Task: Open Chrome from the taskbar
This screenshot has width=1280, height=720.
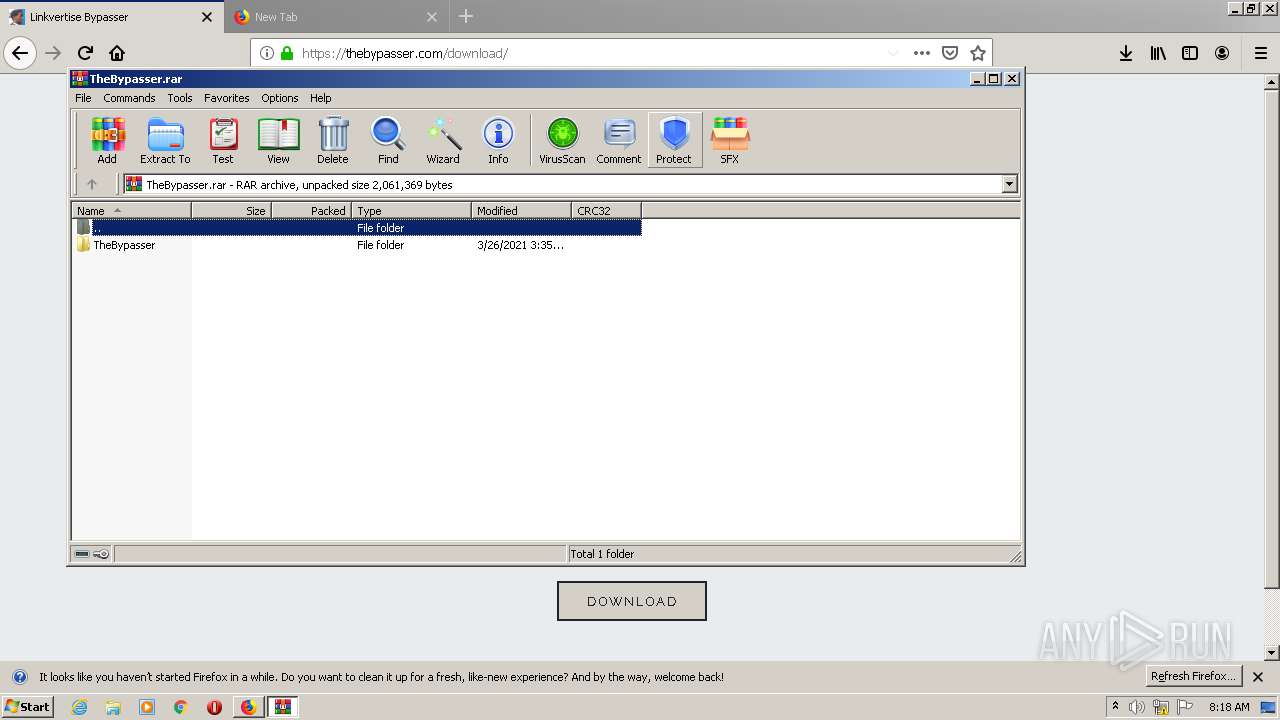Action: point(180,707)
